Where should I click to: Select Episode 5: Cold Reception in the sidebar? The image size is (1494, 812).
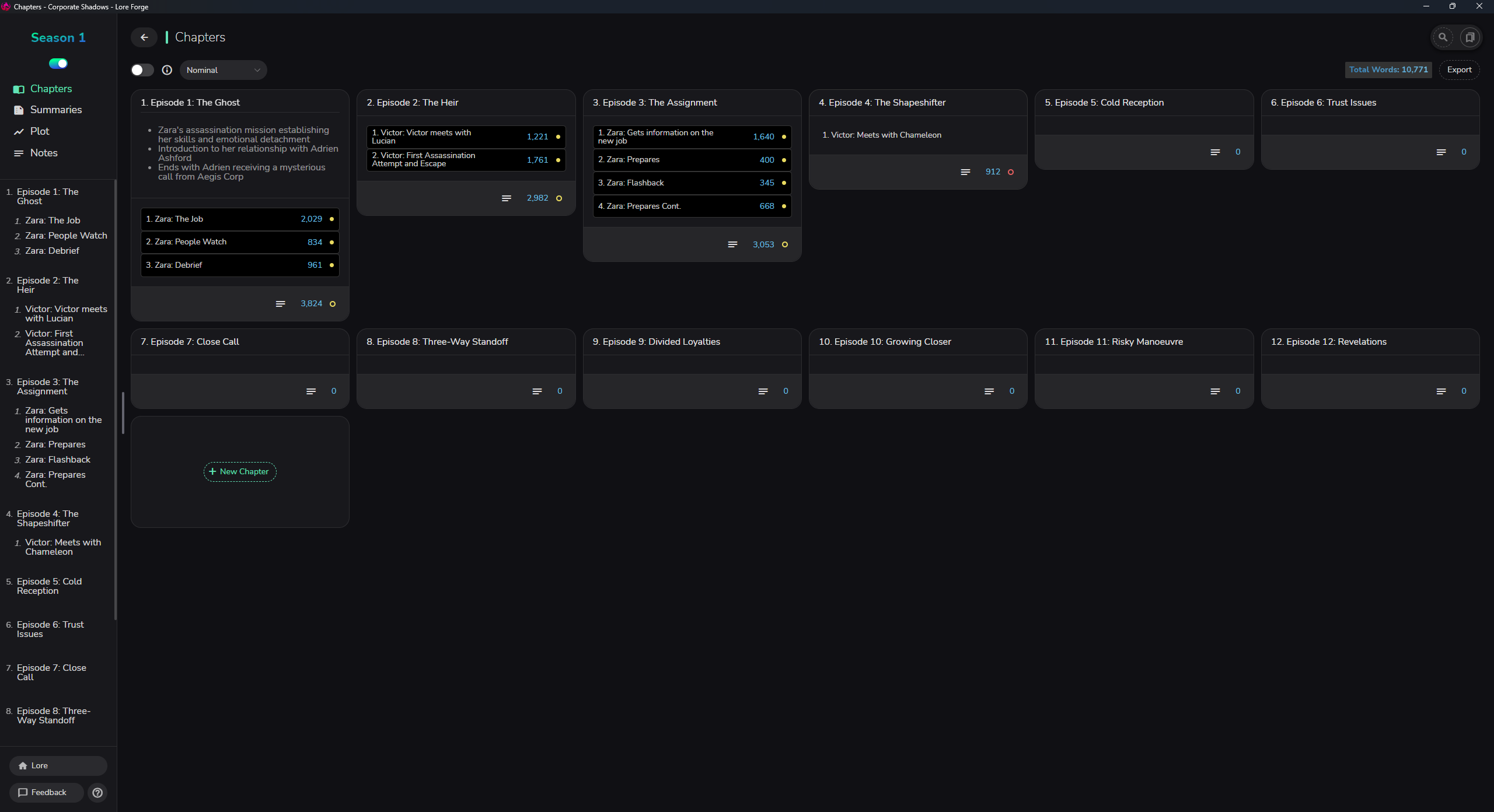(x=48, y=586)
